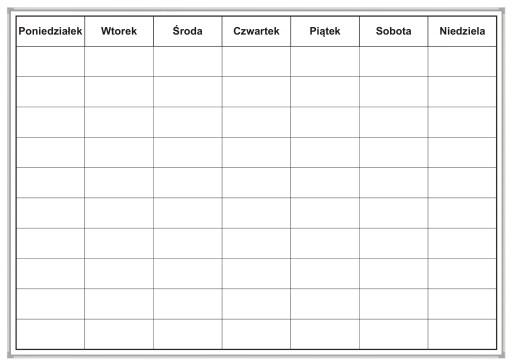512x364 pixels.
Task: Click the Piątek column header
Action: point(325,31)
